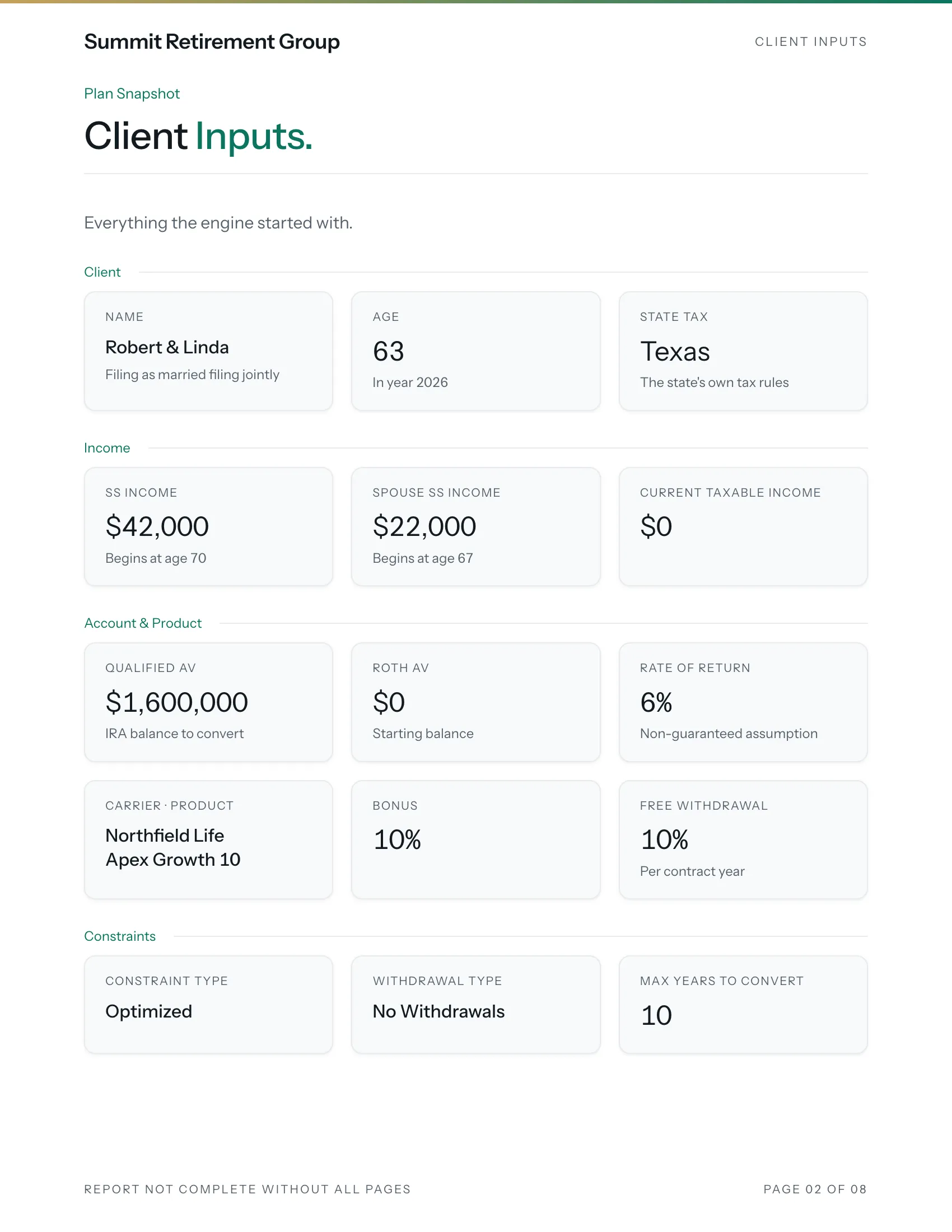
Task: Click the Income section heading
Action: [x=107, y=448]
